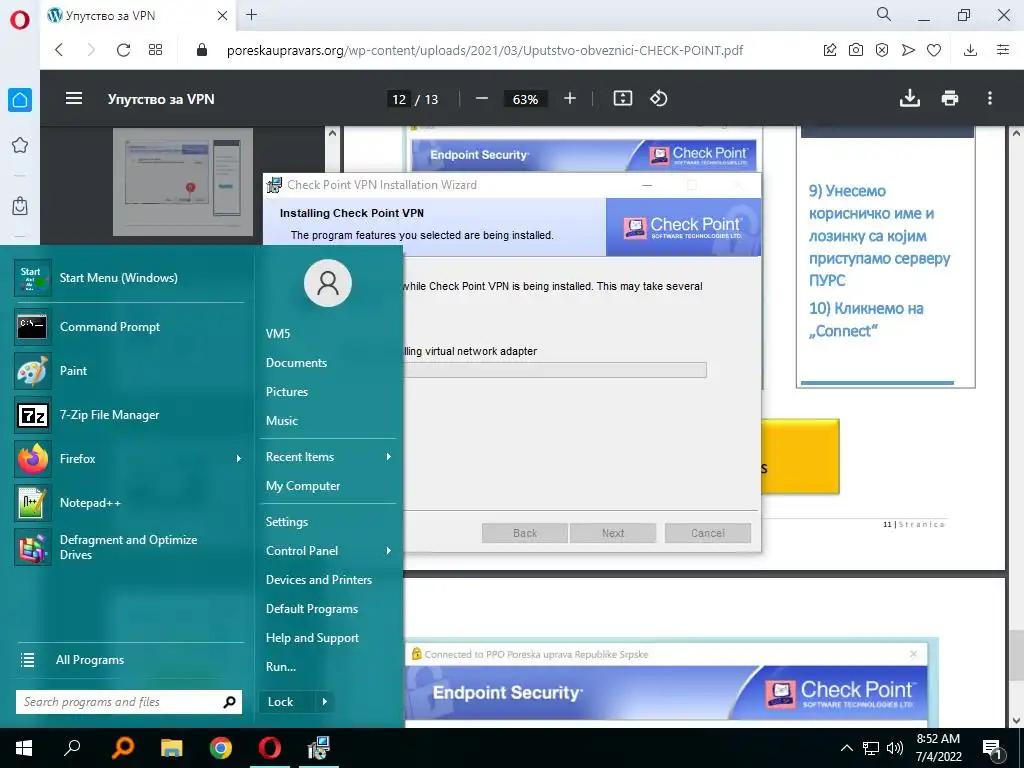Open File Explorer from taskbar
Screen dimensions: 1024x768
coord(172,748)
